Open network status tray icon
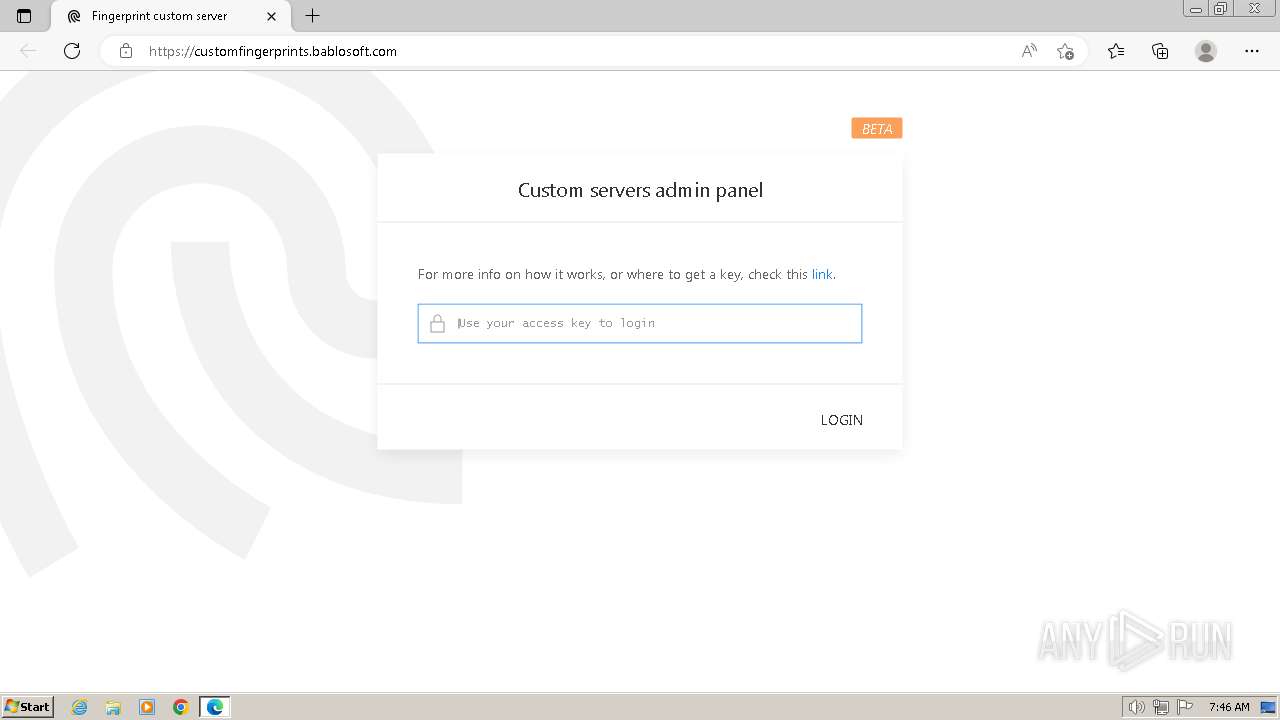1280x720 pixels. click(1161, 707)
